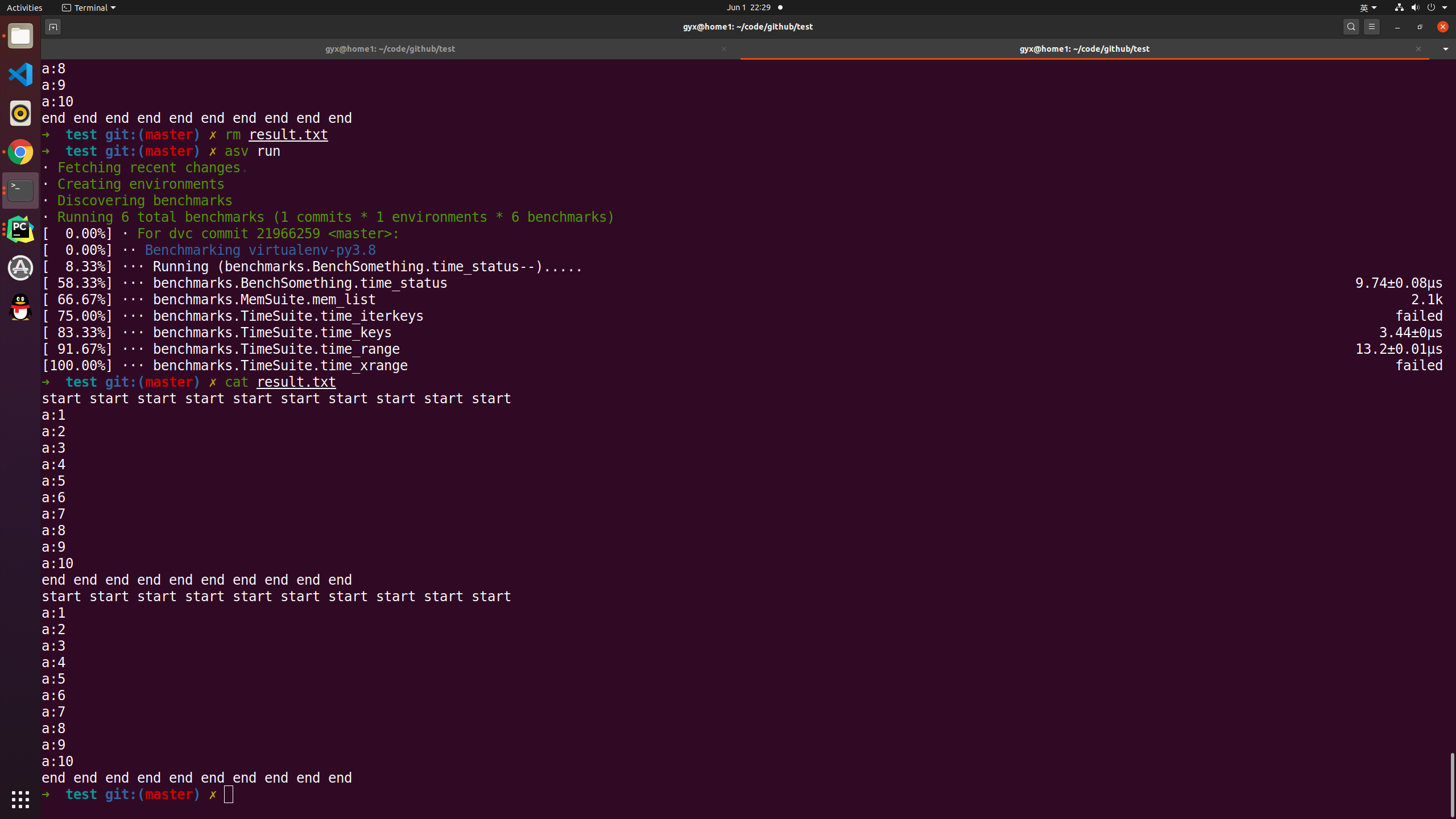Open the Terminal menu in the top bar
Image resolution: width=1456 pixels, height=819 pixels.
point(88,7)
